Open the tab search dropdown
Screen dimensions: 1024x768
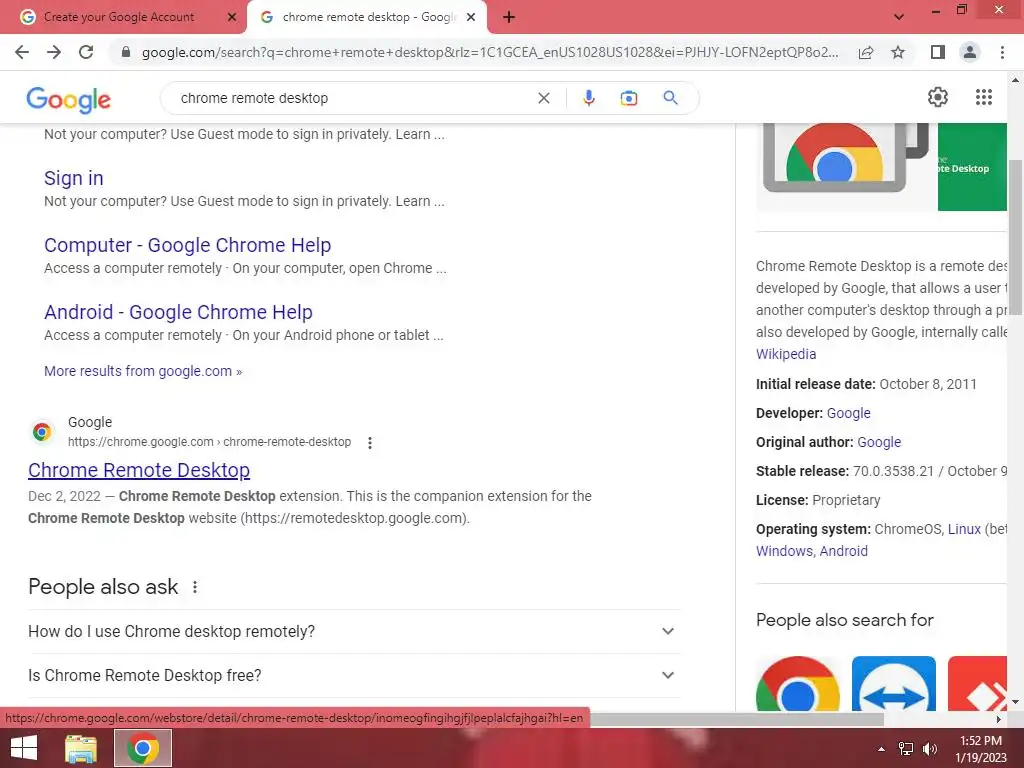(899, 17)
